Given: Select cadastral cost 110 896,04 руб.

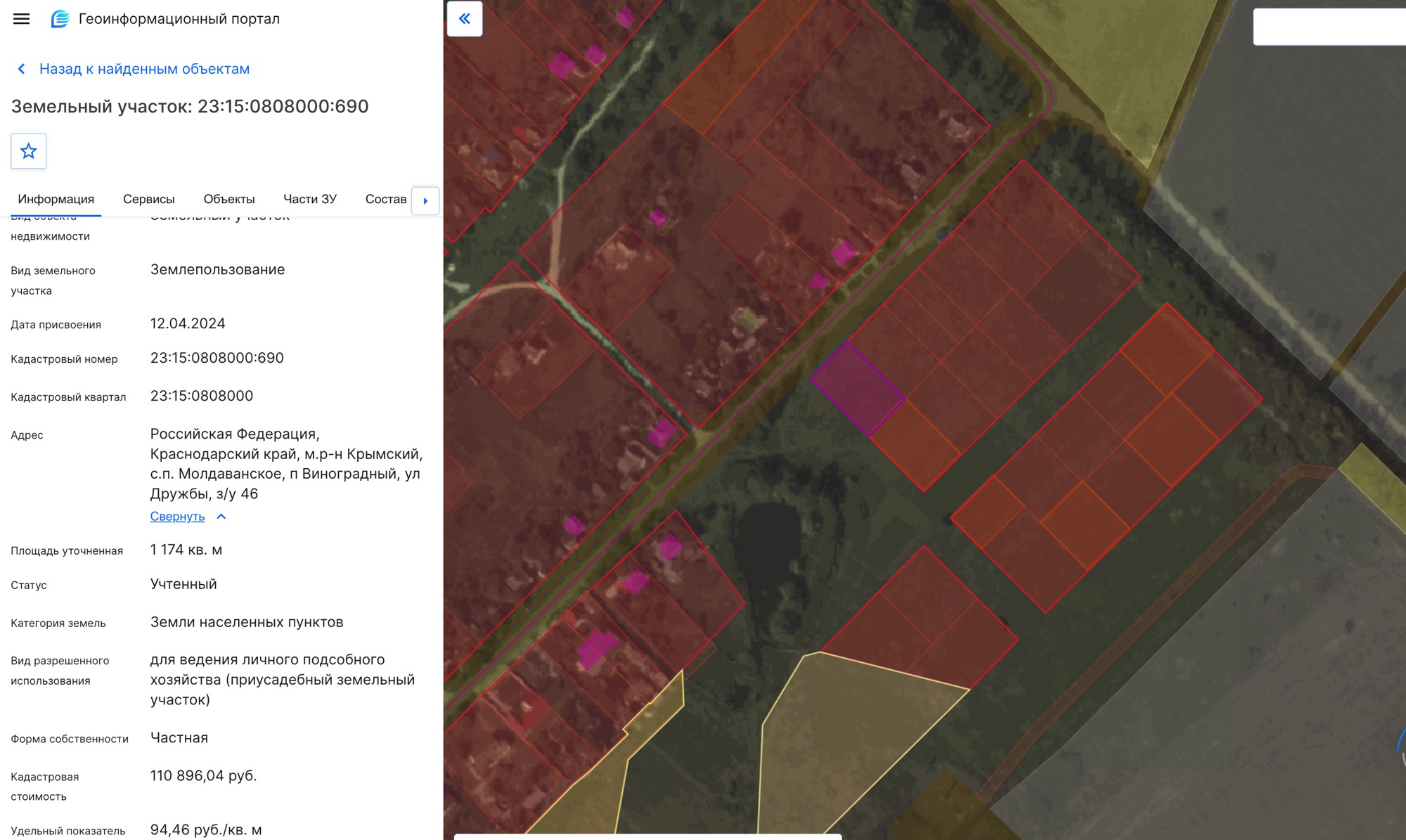Looking at the screenshot, I should [x=204, y=776].
